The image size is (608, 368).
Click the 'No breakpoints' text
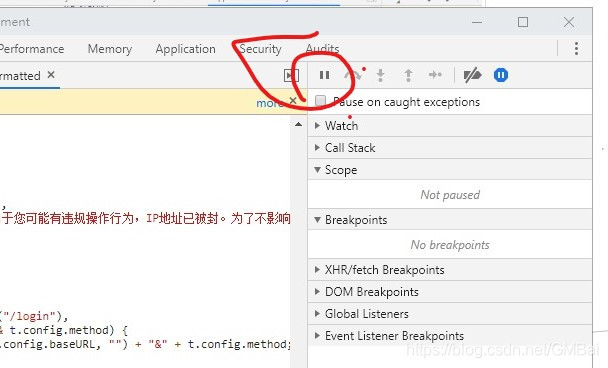coord(450,245)
